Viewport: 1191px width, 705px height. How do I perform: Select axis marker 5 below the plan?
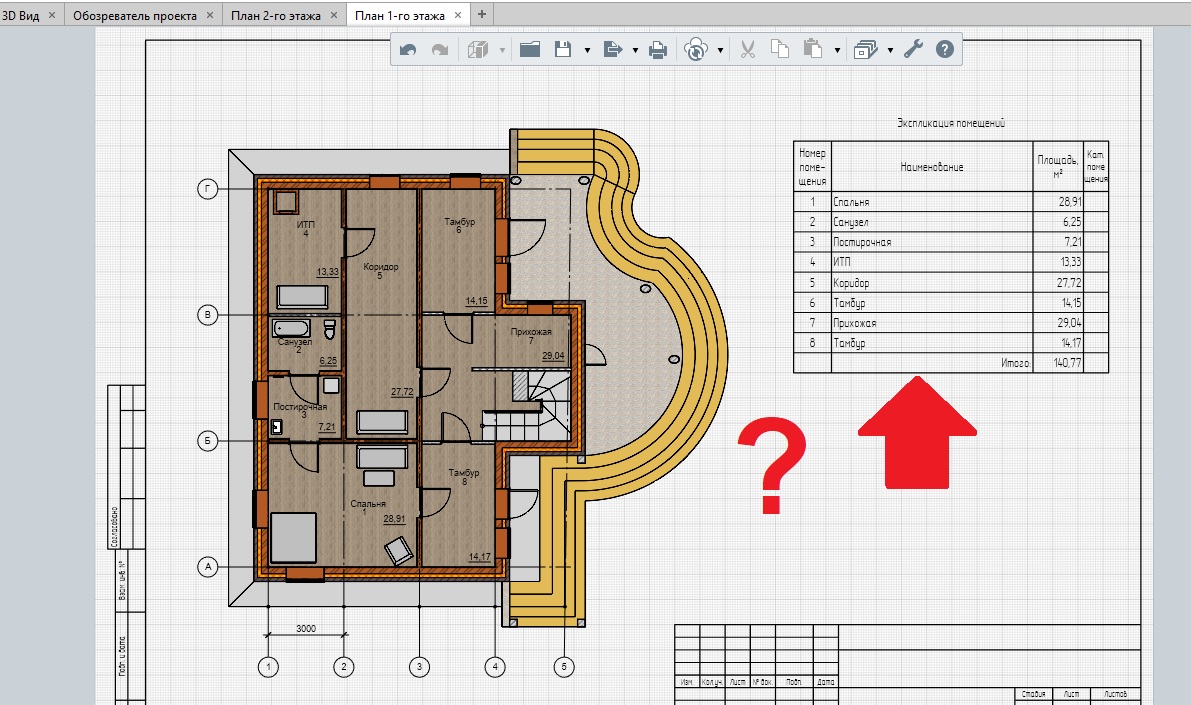564,667
